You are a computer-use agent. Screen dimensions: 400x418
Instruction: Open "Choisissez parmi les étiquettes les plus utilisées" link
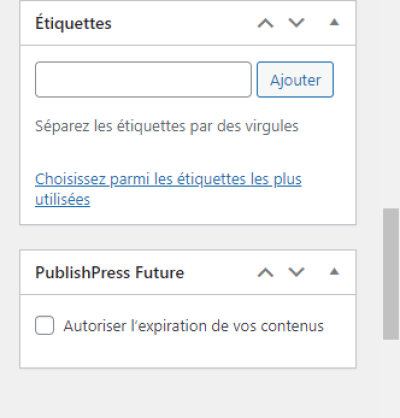point(168,189)
